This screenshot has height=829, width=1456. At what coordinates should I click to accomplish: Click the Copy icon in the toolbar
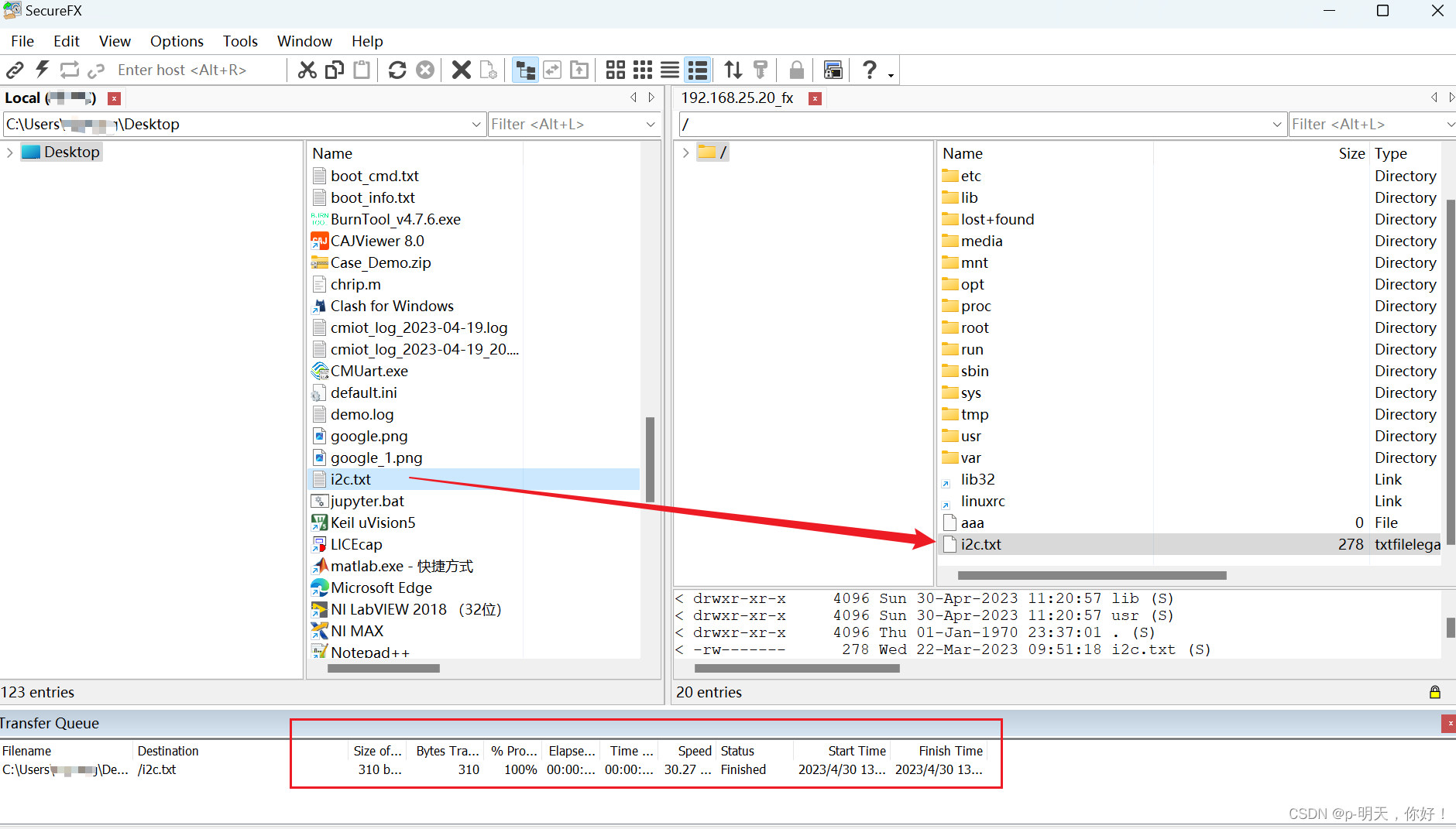334,70
